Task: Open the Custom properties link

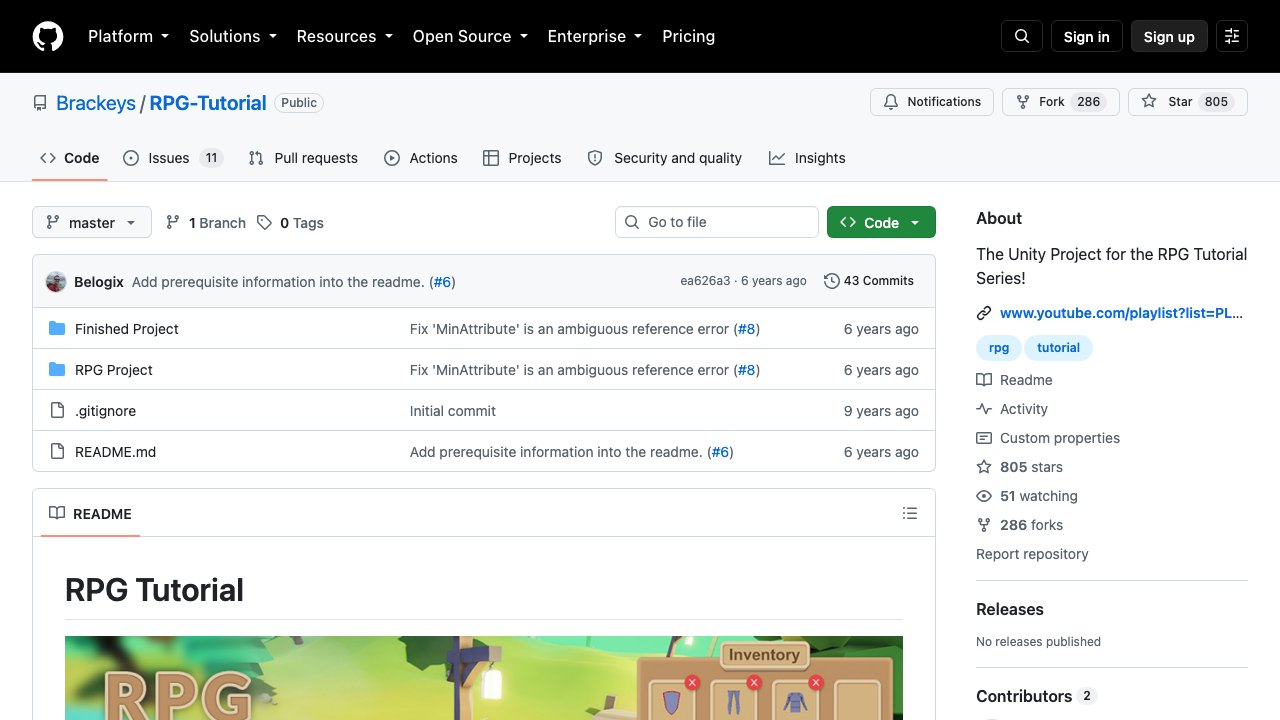Action: pos(1048,438)
